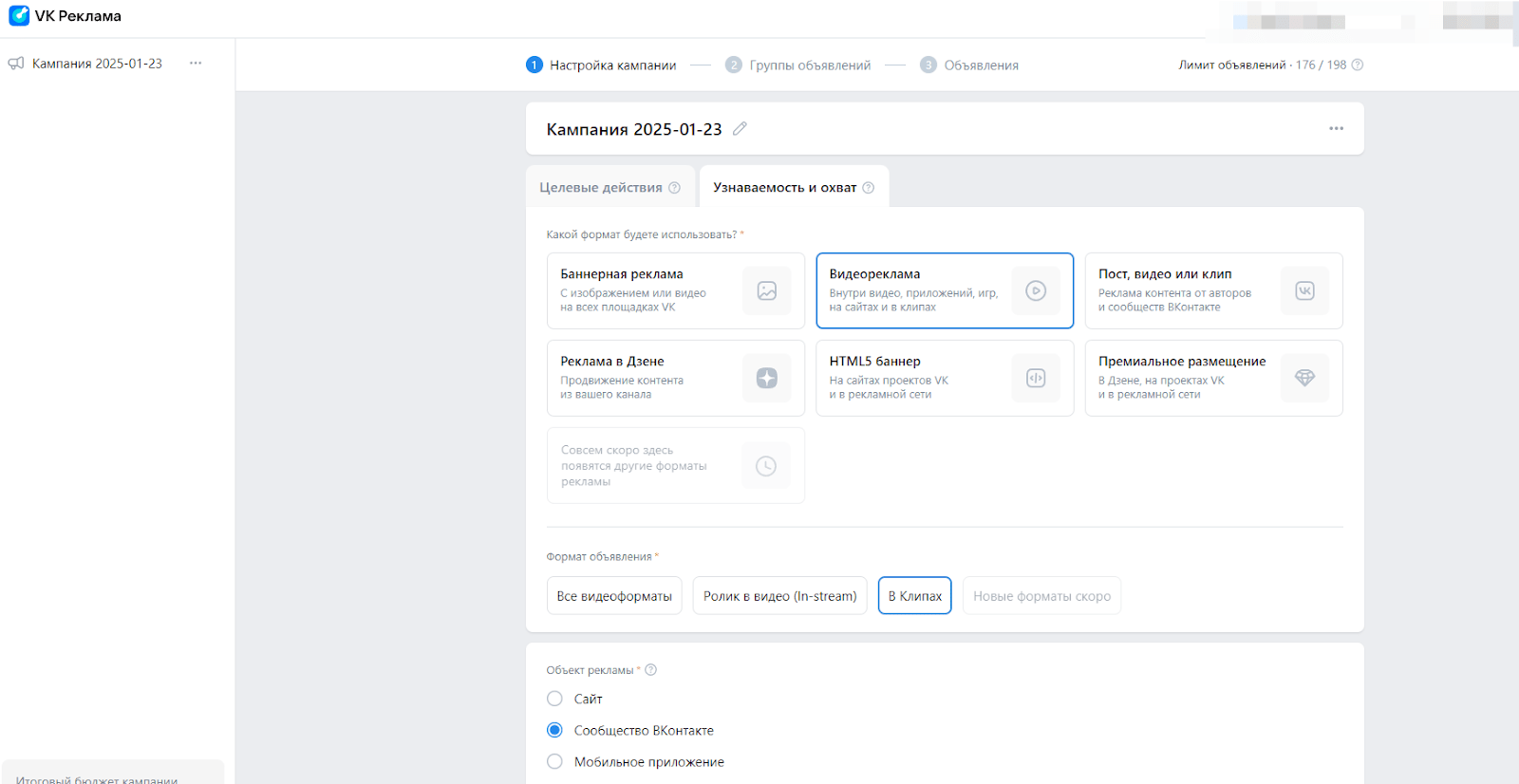Click the megaphone icon beside the sidebar campaign
This screenshot has height=784, width=1519.
tap(16, 64)
